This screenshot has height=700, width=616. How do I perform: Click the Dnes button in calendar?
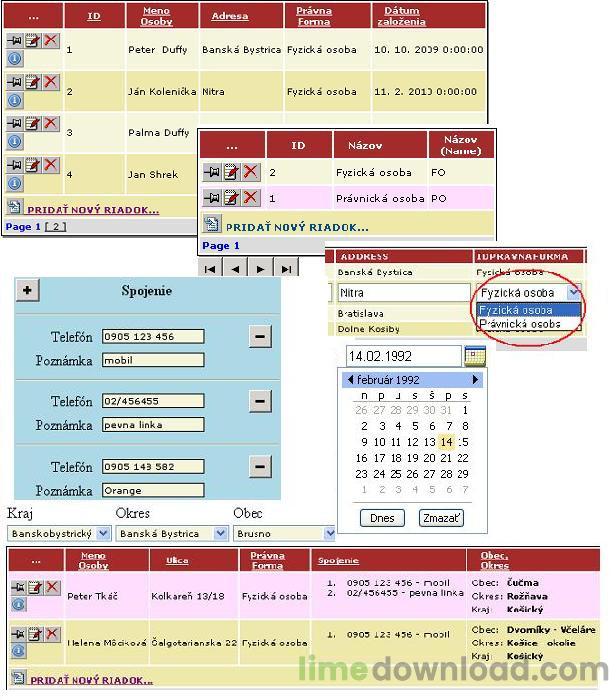click(x=382, y=518)
